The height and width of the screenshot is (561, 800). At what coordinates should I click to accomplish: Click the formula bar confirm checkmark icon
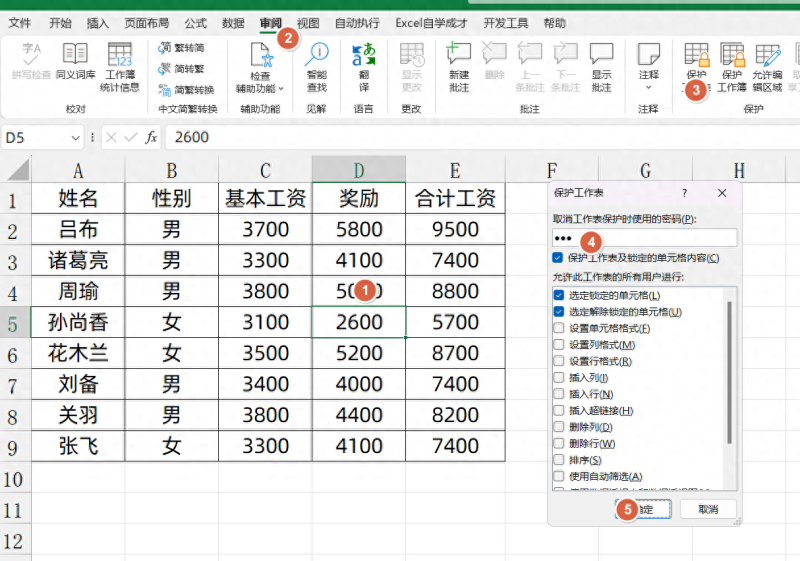coord(131,137)
